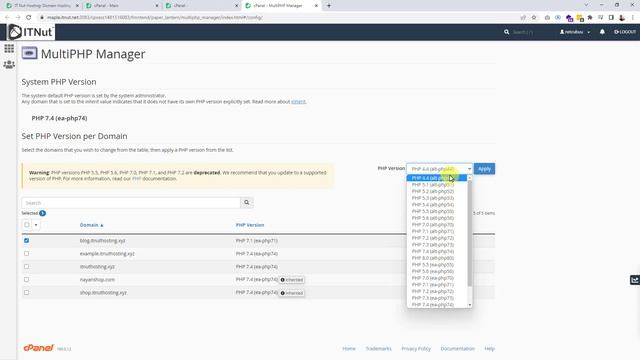Choose PHP 4.4 (alt-php44) option
The width and height of the screenshot is (640, 360).
point(437,178)
